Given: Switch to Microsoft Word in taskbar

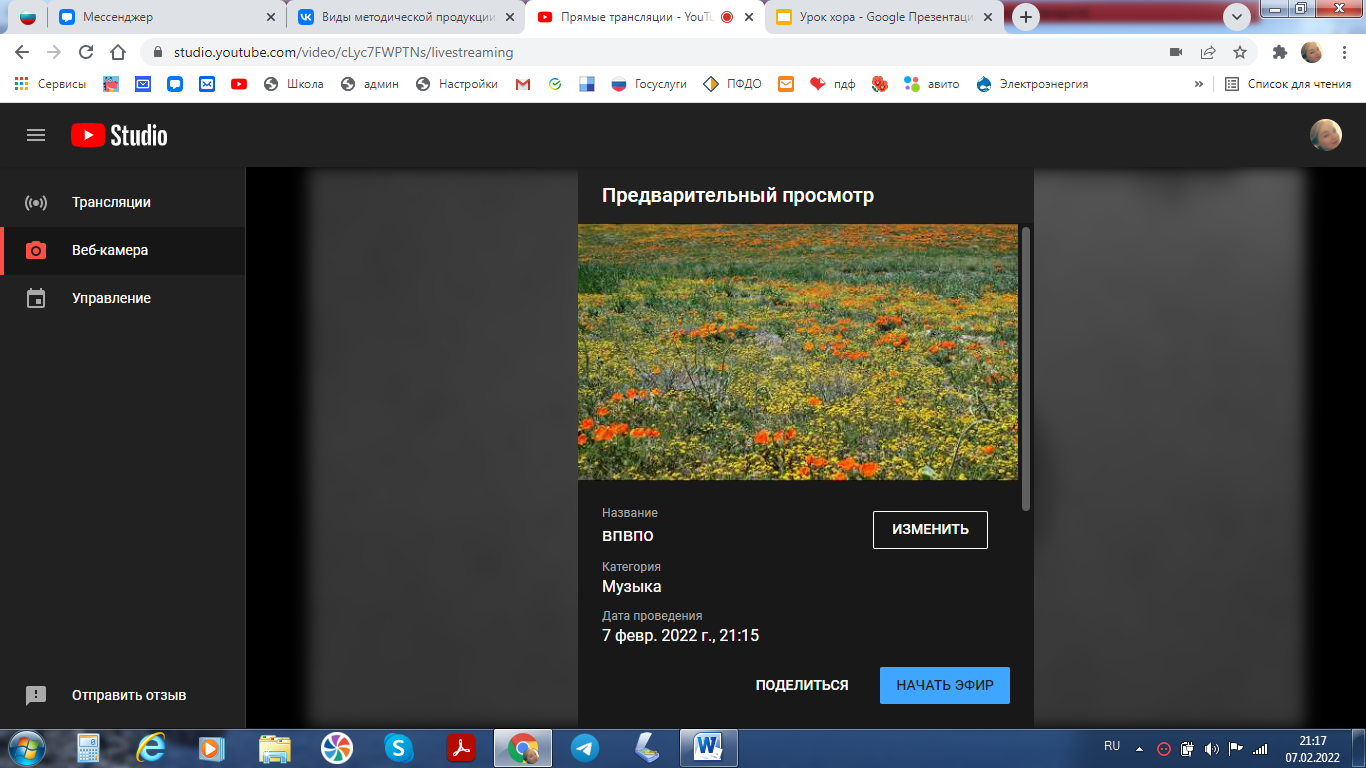Looking at the screenshot, I should click(709, 748).
